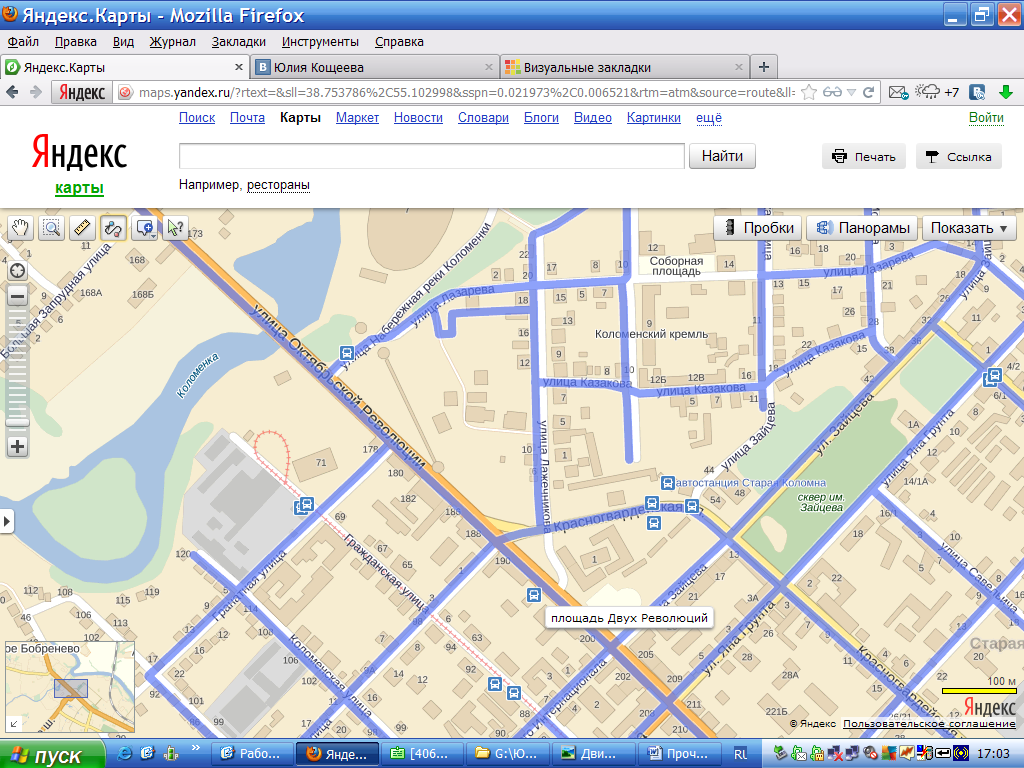
Task: Open the Файл menu
Action: pyautogui.click(x=23, y=42)
